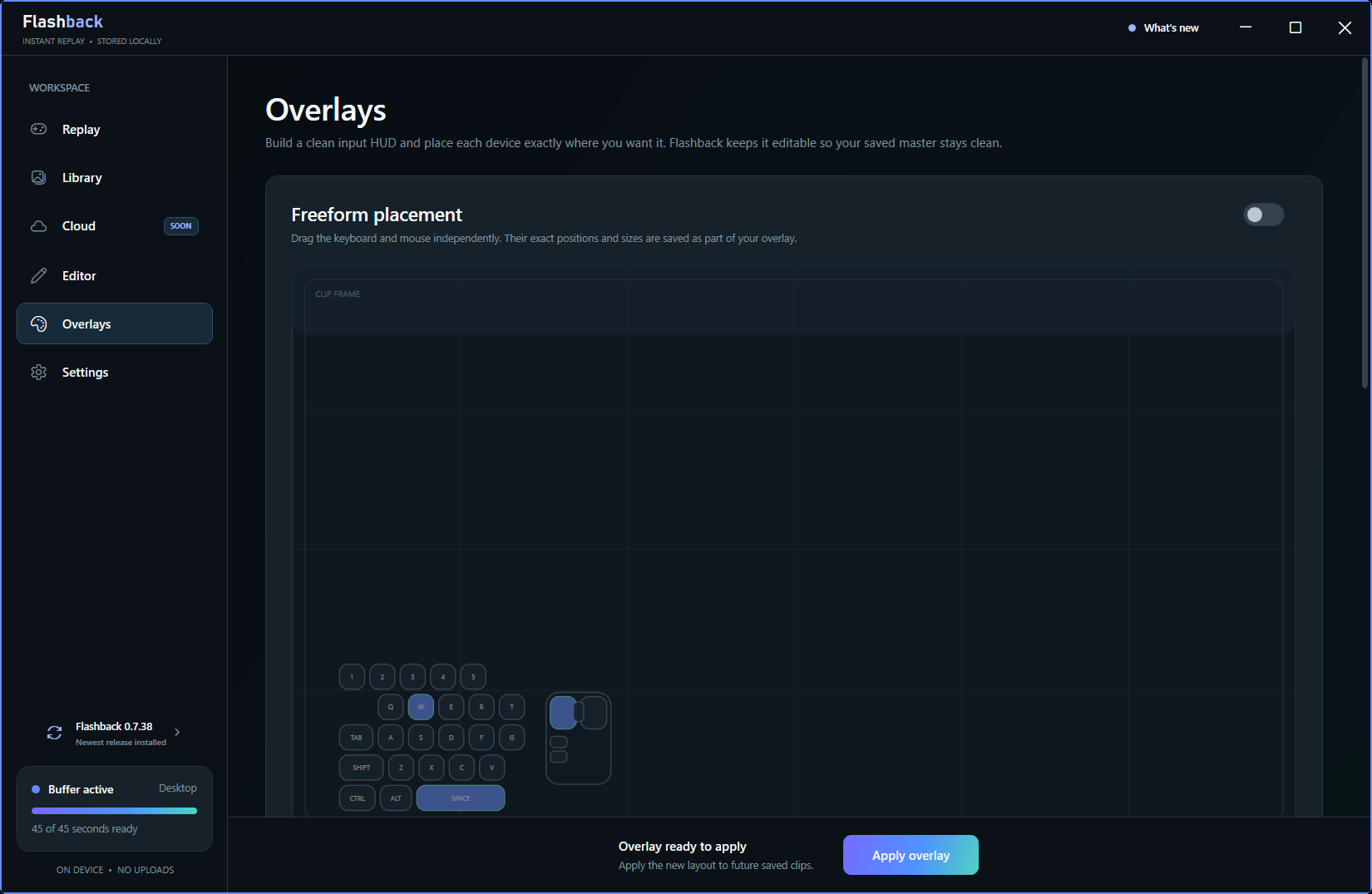
Task: Click the X key in overlay
Action: 432,768
